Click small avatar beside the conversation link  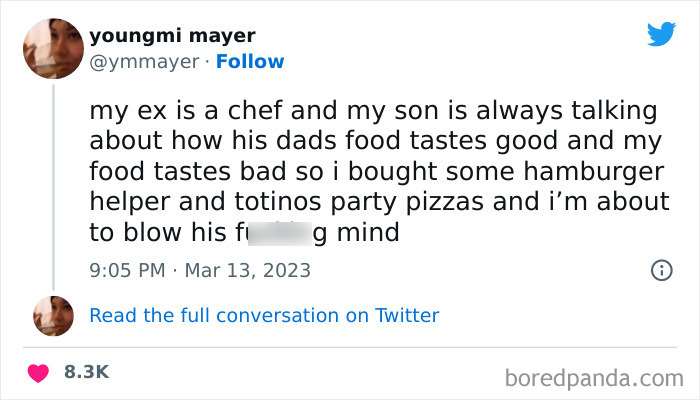click(x=53, y=316)
